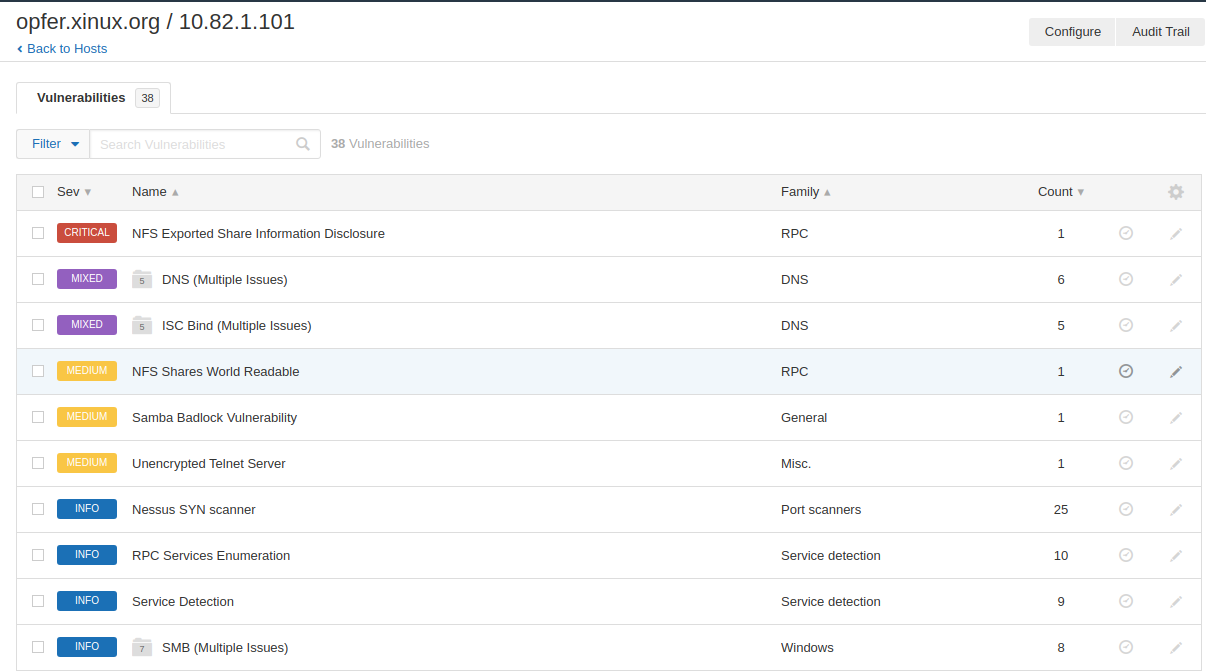Click the Configure button
Screen dimensions: 1206x671
[x=1072, y=32]
